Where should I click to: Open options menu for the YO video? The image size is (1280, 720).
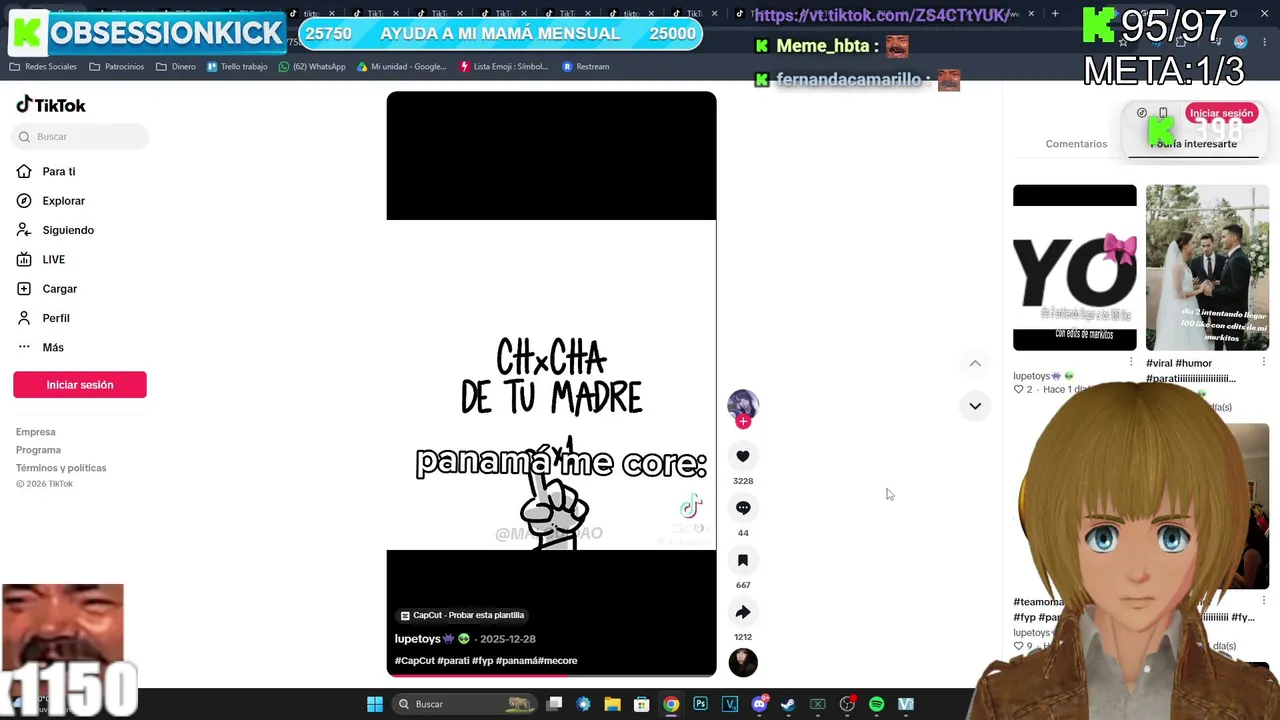point(1131,362)
